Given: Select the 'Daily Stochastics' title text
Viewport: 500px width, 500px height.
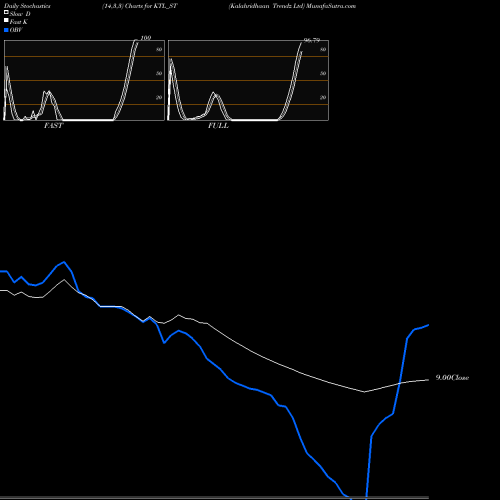Looking at the screenshot, I should (27, 6).
